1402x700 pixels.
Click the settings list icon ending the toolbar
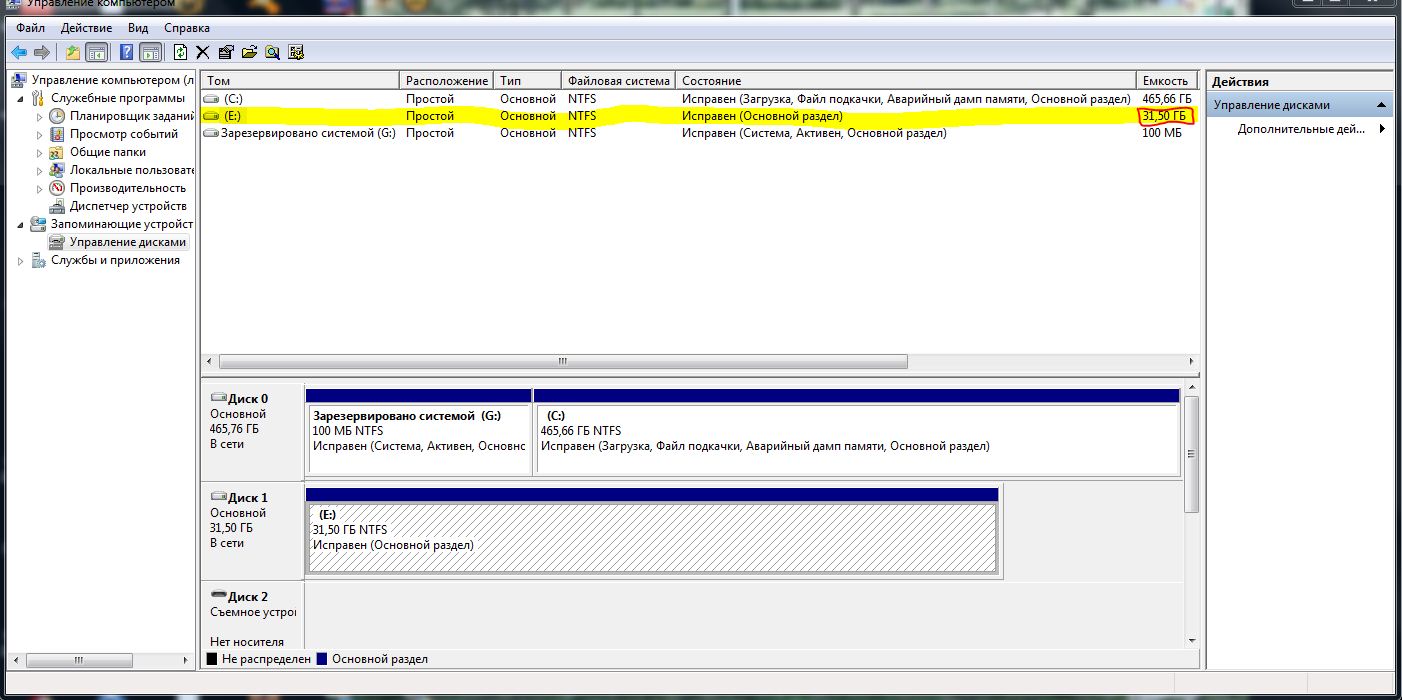[295, 52]
